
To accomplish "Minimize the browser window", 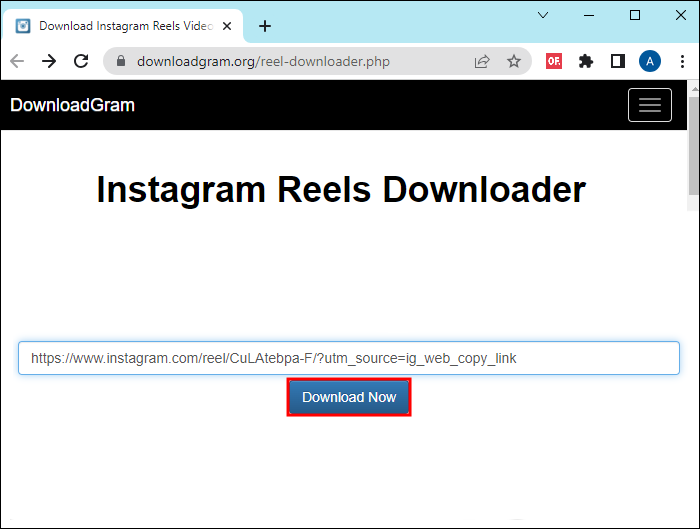I will coord(589,15).
